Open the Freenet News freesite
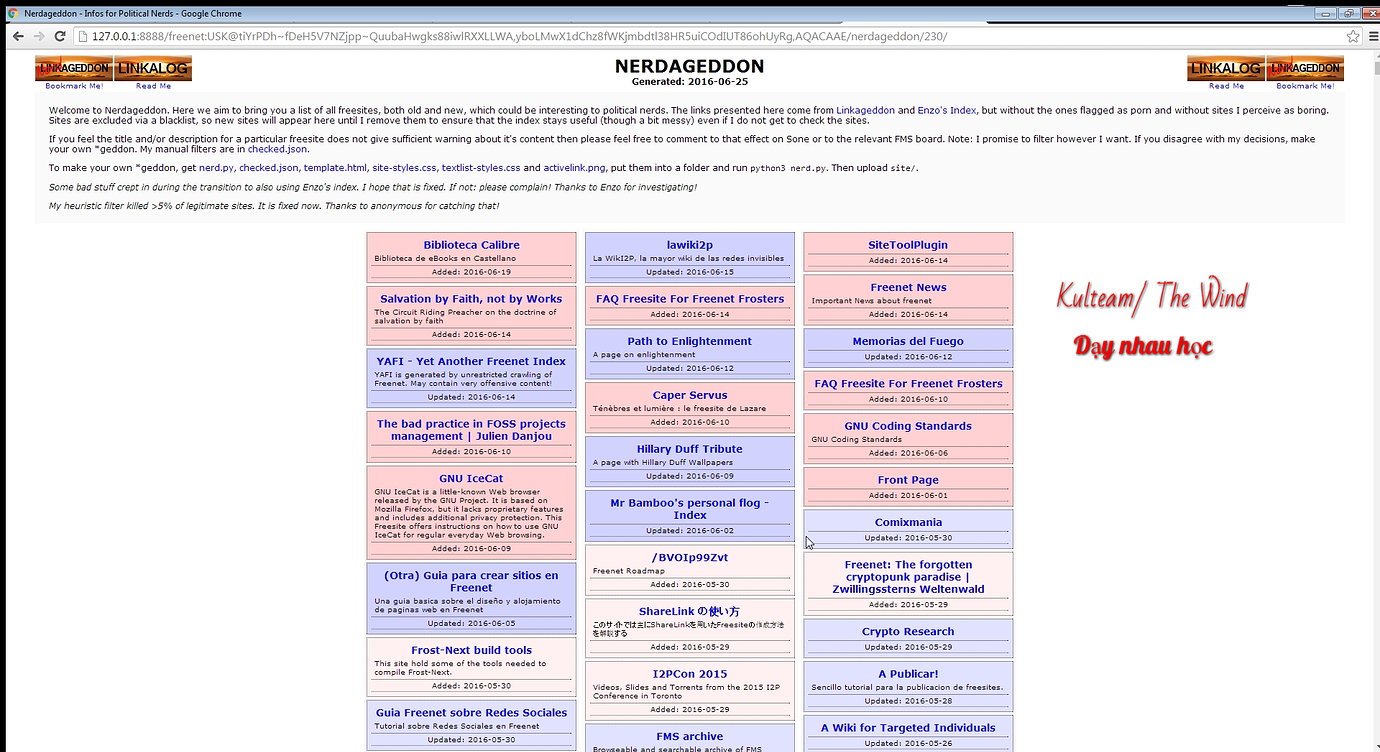The height and width of the screenshot is (752, 1380). tap(908, 288)
